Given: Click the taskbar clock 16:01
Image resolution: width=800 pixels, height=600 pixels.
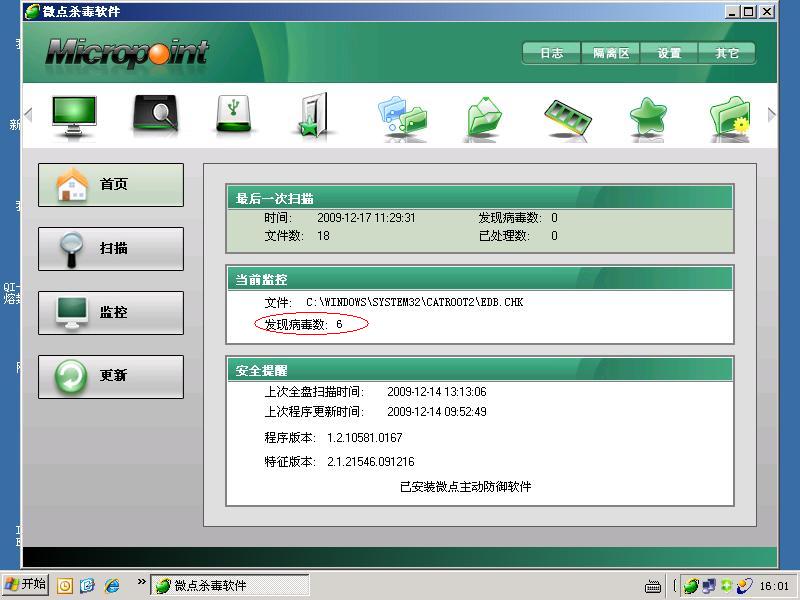Looking at the screenshot, I should tap(774, 586).
